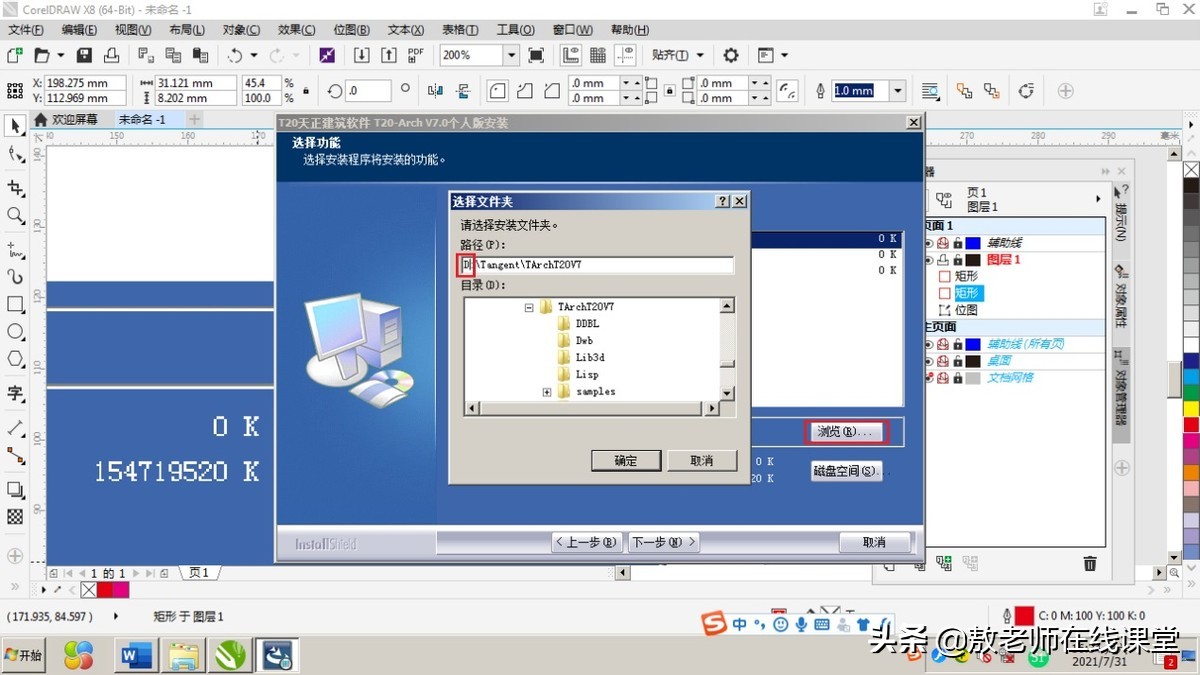Toggle the lock on 图层1
This screenshot has height=675, width=1200.
click(958, 261)
